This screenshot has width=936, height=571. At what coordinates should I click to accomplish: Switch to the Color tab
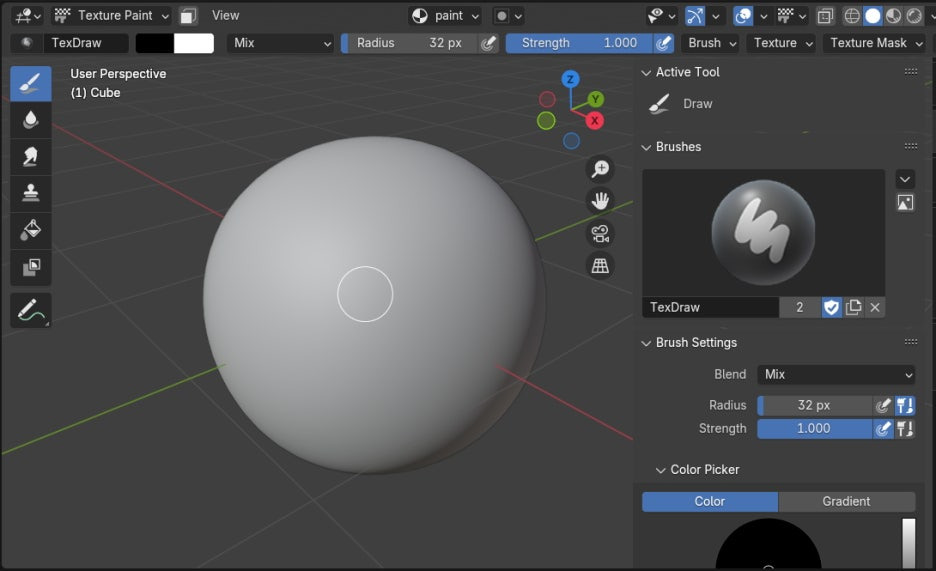point(710,502)
